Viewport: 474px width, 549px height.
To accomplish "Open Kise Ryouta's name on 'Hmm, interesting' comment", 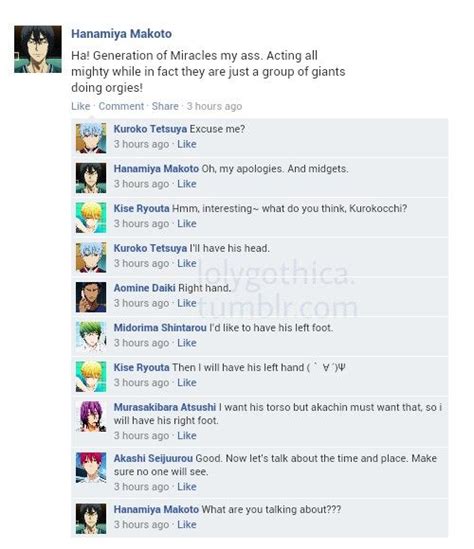I will (x=141, y=208).
